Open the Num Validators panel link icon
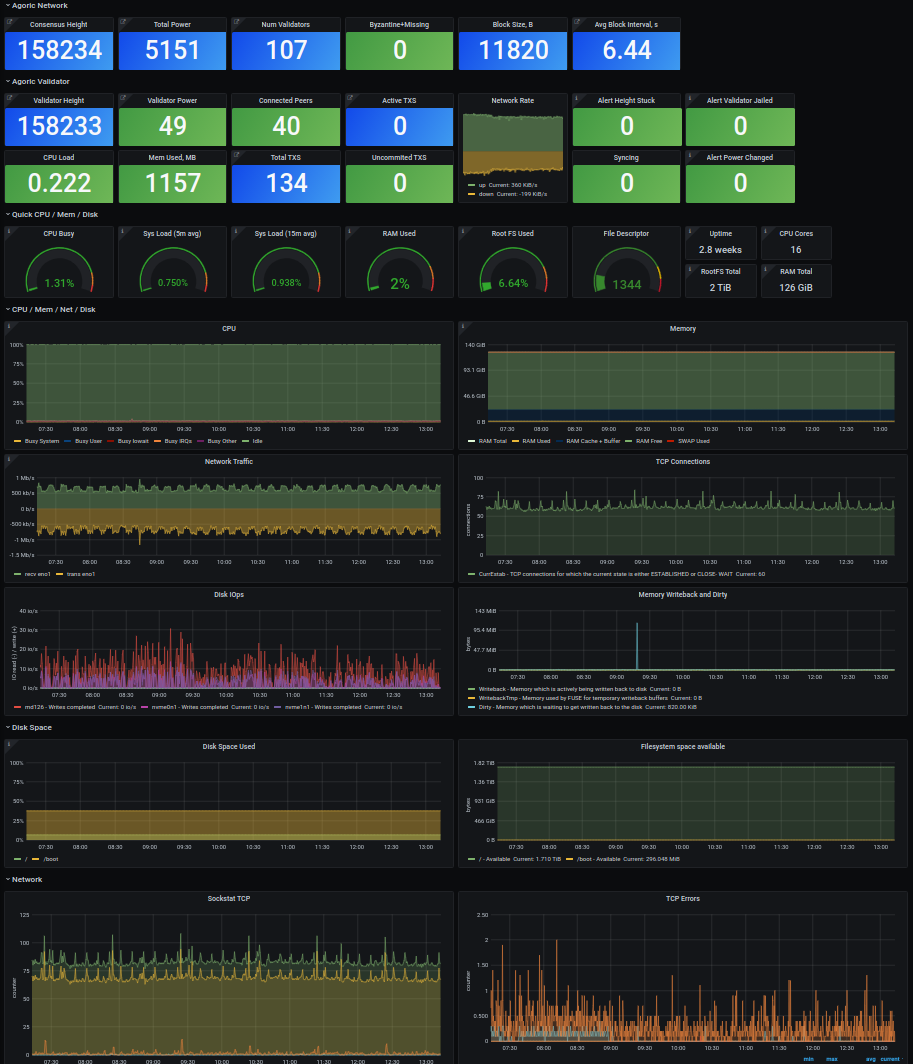 point(237,22)
